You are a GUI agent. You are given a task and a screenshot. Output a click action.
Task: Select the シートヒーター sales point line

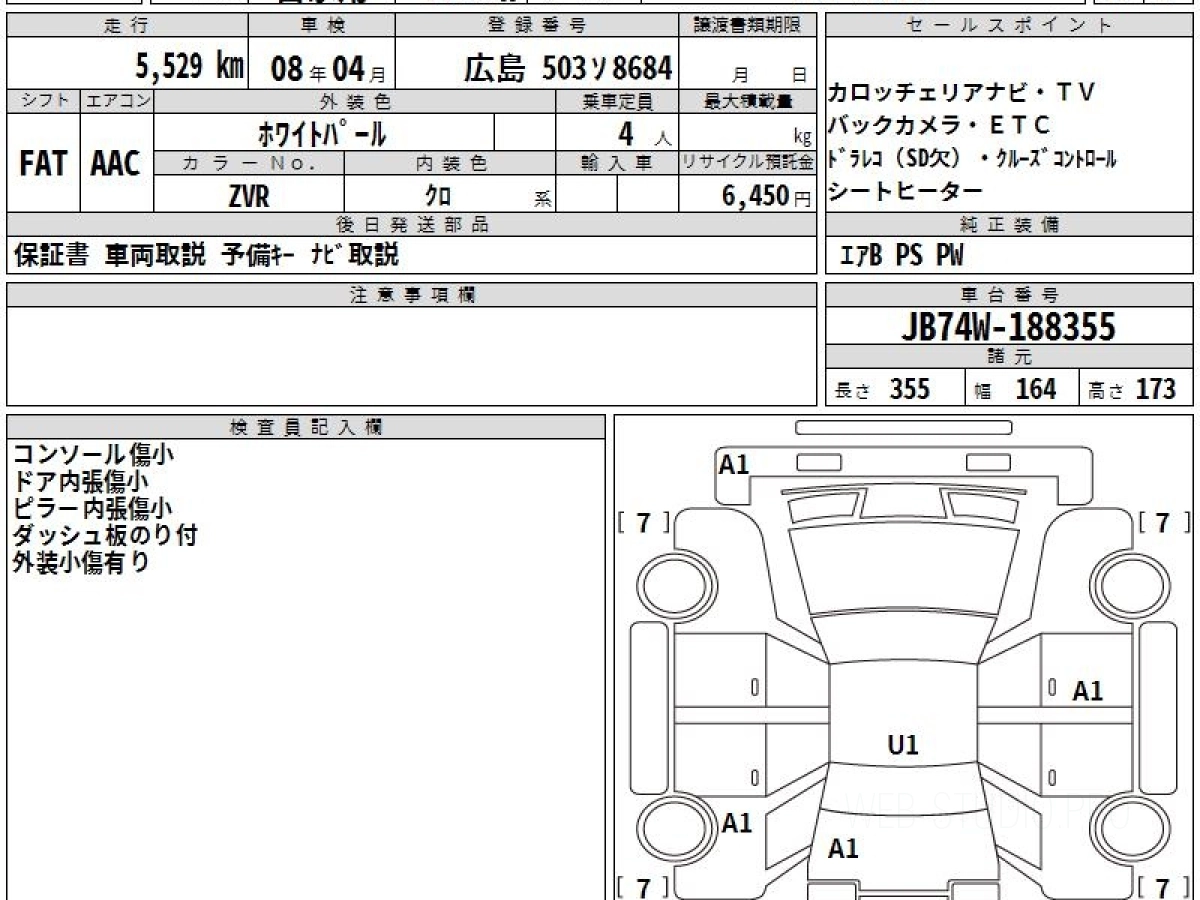[x=905, y=192]
